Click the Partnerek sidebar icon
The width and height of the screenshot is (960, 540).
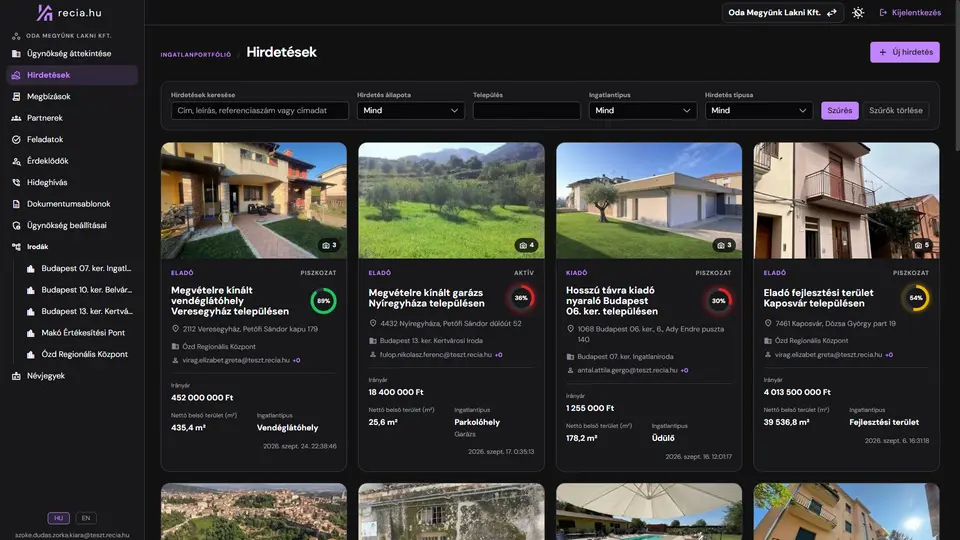click(16, 118)
